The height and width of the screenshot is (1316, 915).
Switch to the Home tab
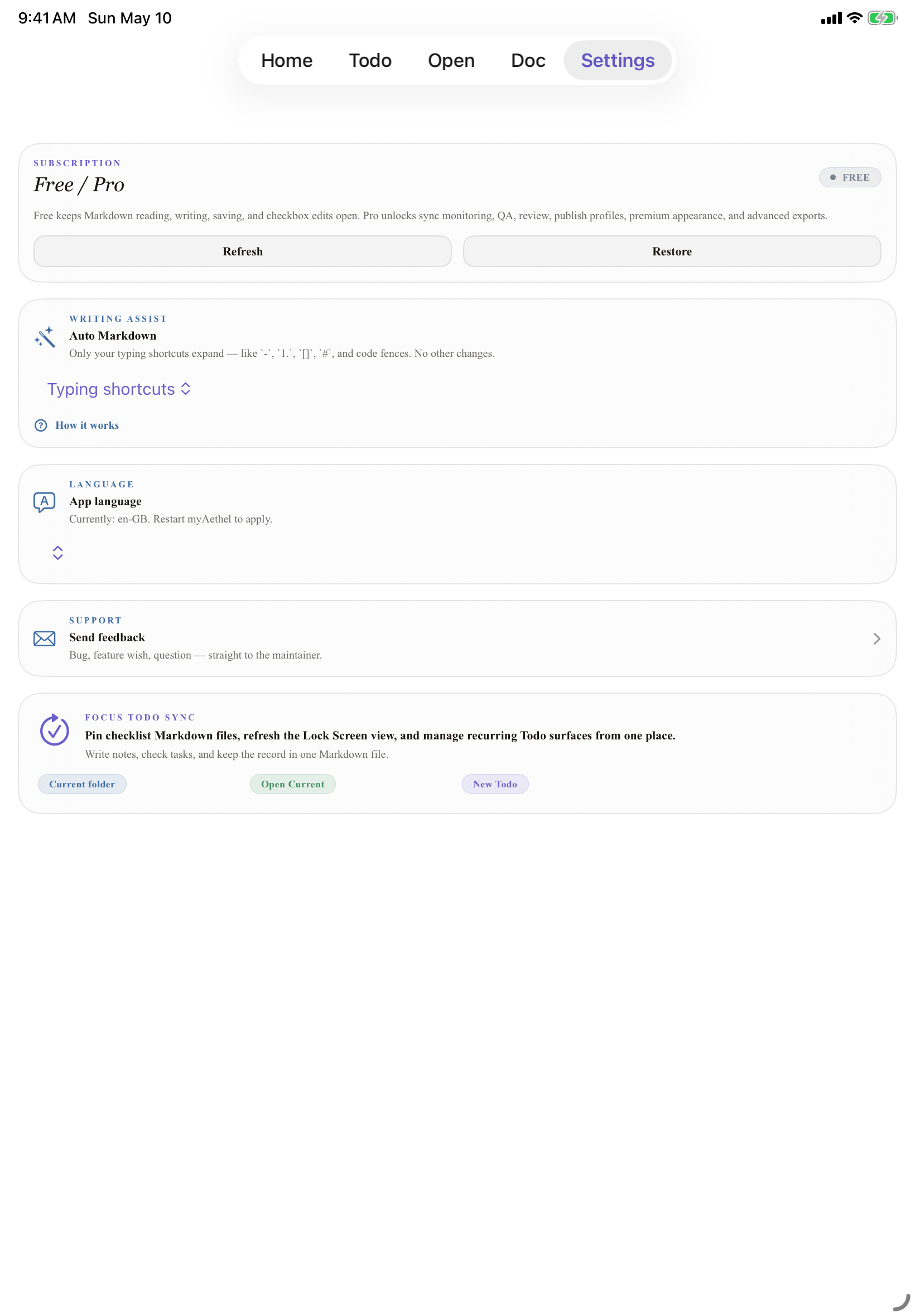[x=287, y=60]
